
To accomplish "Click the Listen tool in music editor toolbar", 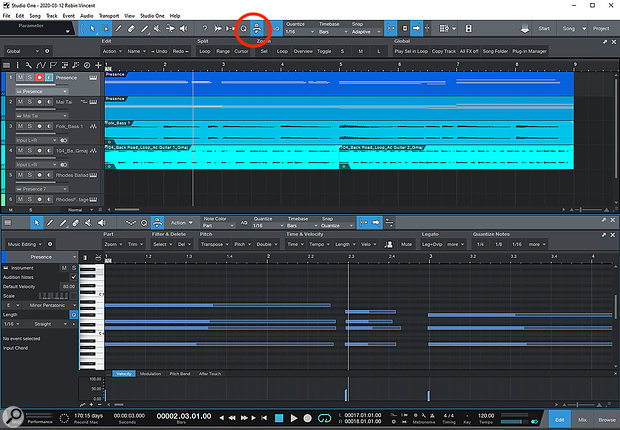I will click(102, 223).
